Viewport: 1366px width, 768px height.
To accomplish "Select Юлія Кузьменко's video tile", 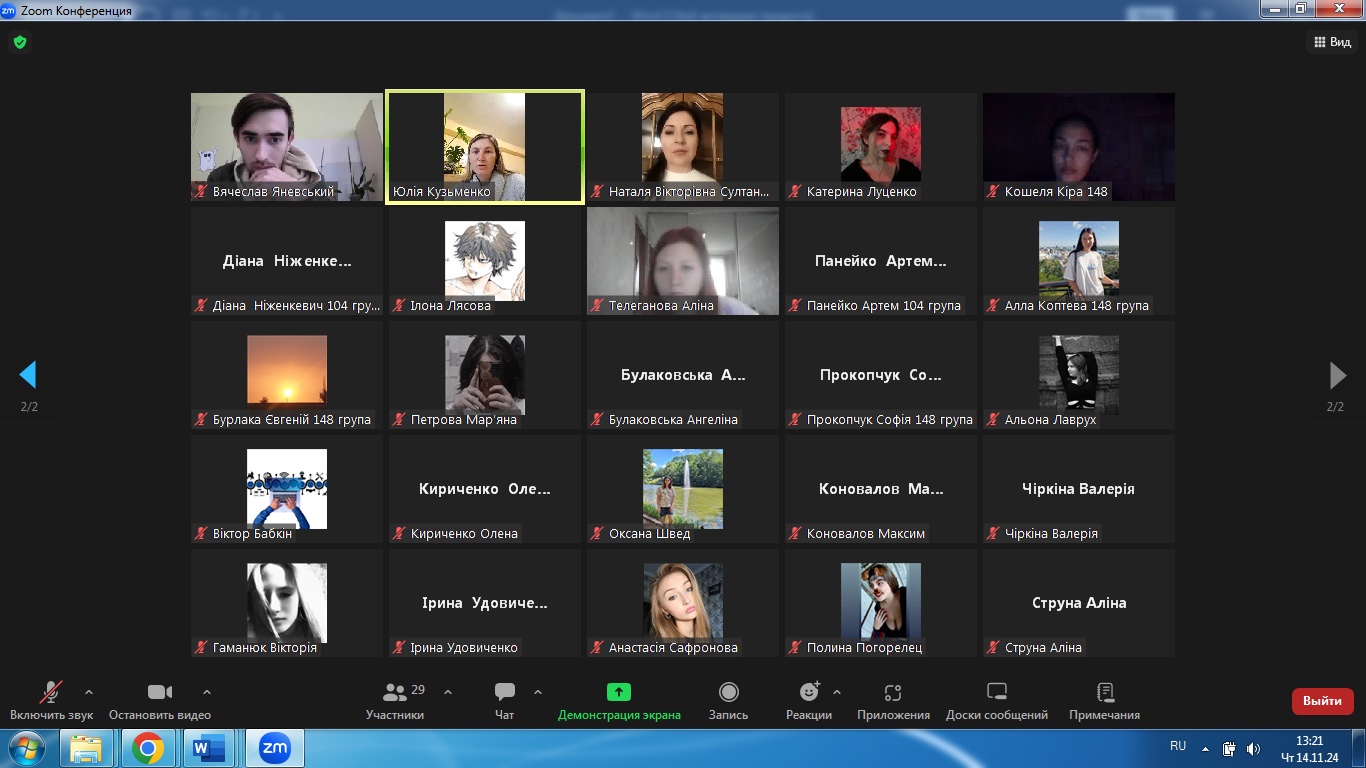I will coord(484,147).
